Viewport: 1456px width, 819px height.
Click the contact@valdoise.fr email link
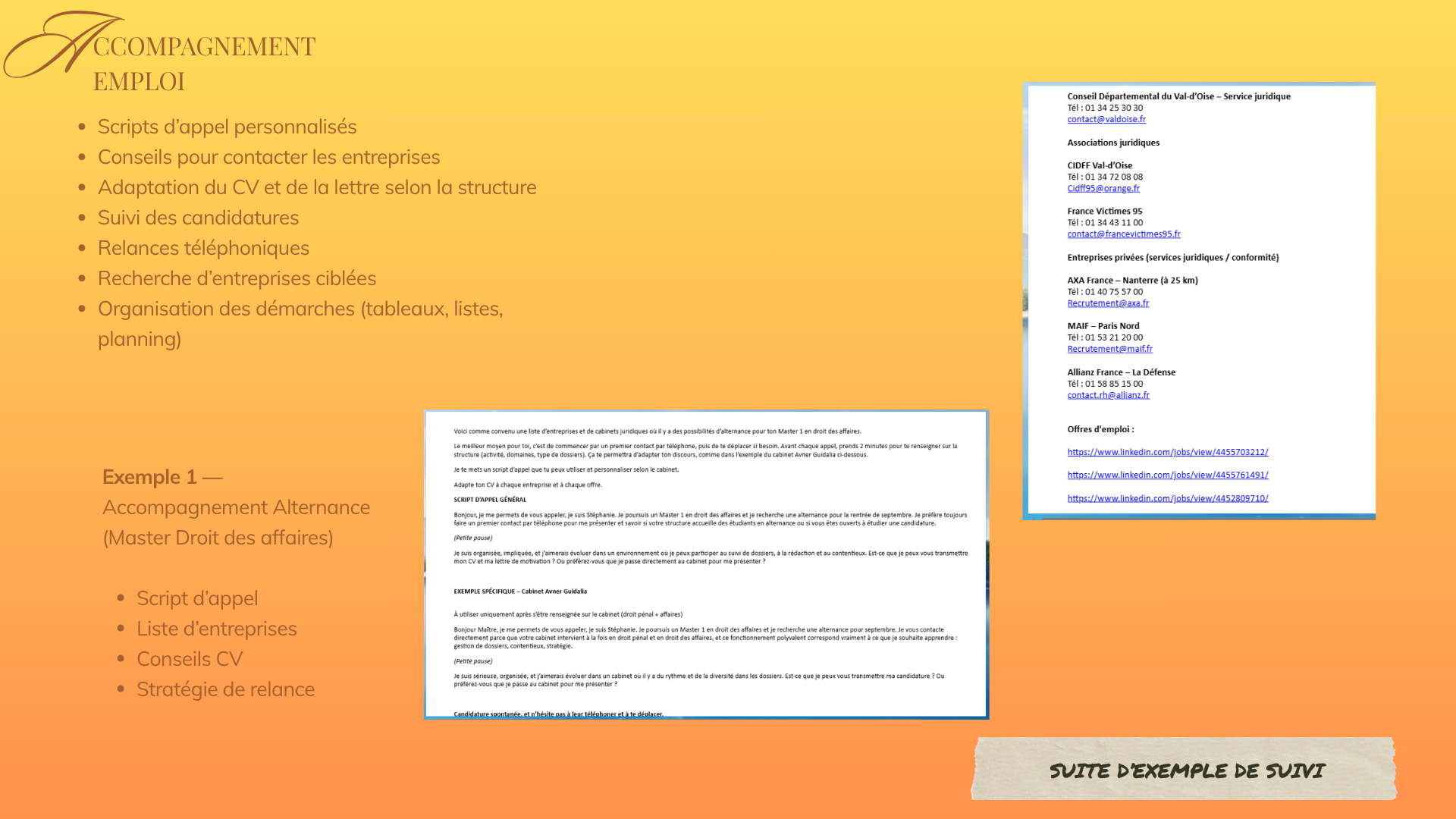click(1106, 120)
